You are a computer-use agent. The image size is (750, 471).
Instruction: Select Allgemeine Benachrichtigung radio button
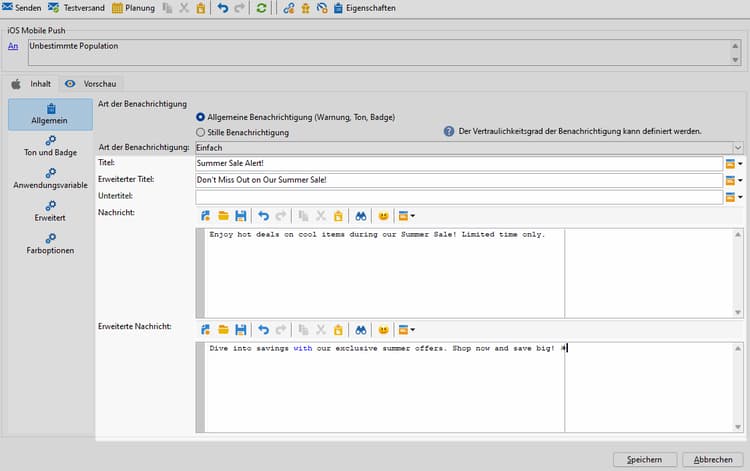click(200, 117)
